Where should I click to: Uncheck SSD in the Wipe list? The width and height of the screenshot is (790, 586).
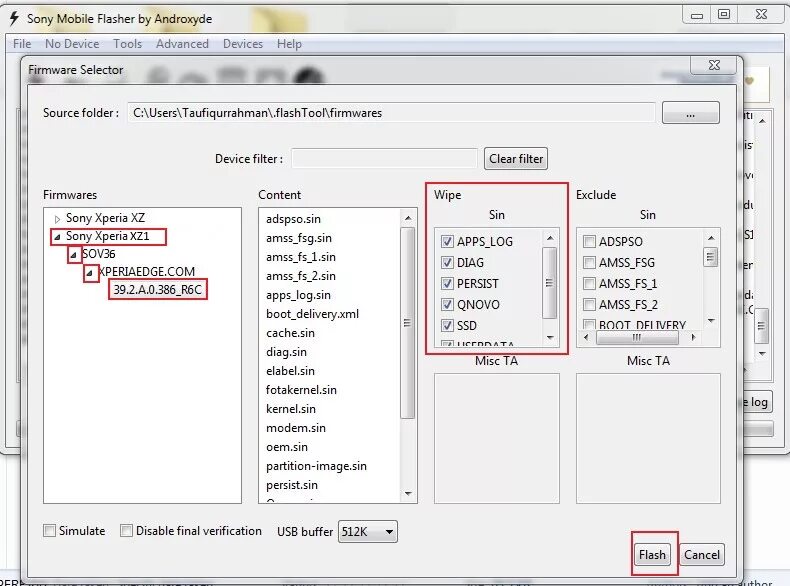[x=447, y=325]
